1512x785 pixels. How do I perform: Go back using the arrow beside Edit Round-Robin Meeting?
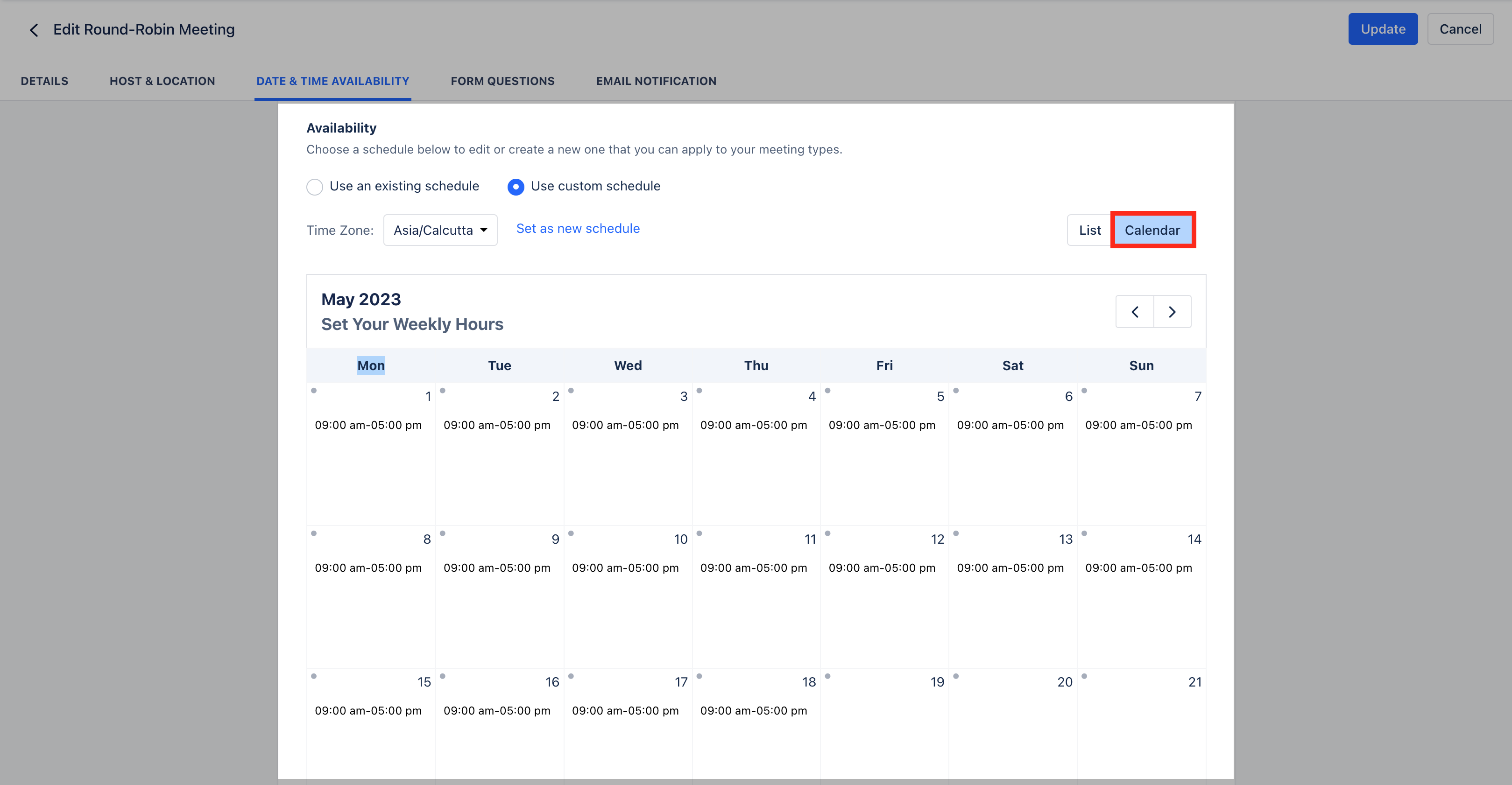coord(34,30)
